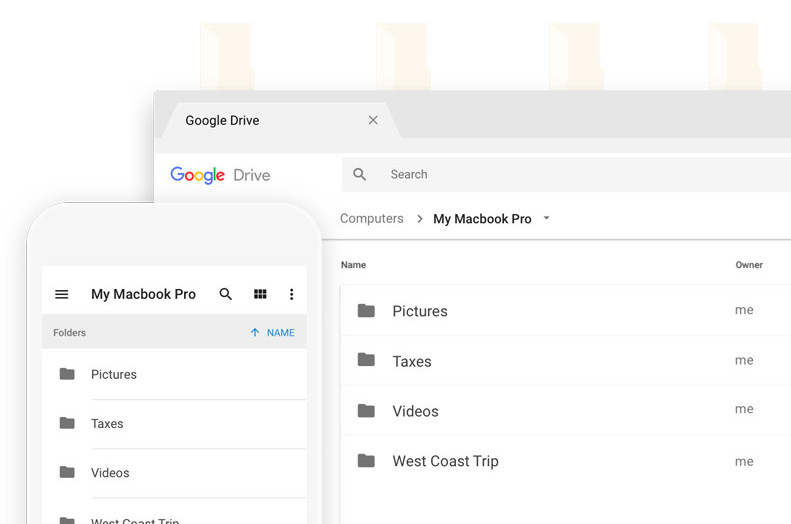
Task: Open the Videos folder on desktop
Action: [415, 411]
